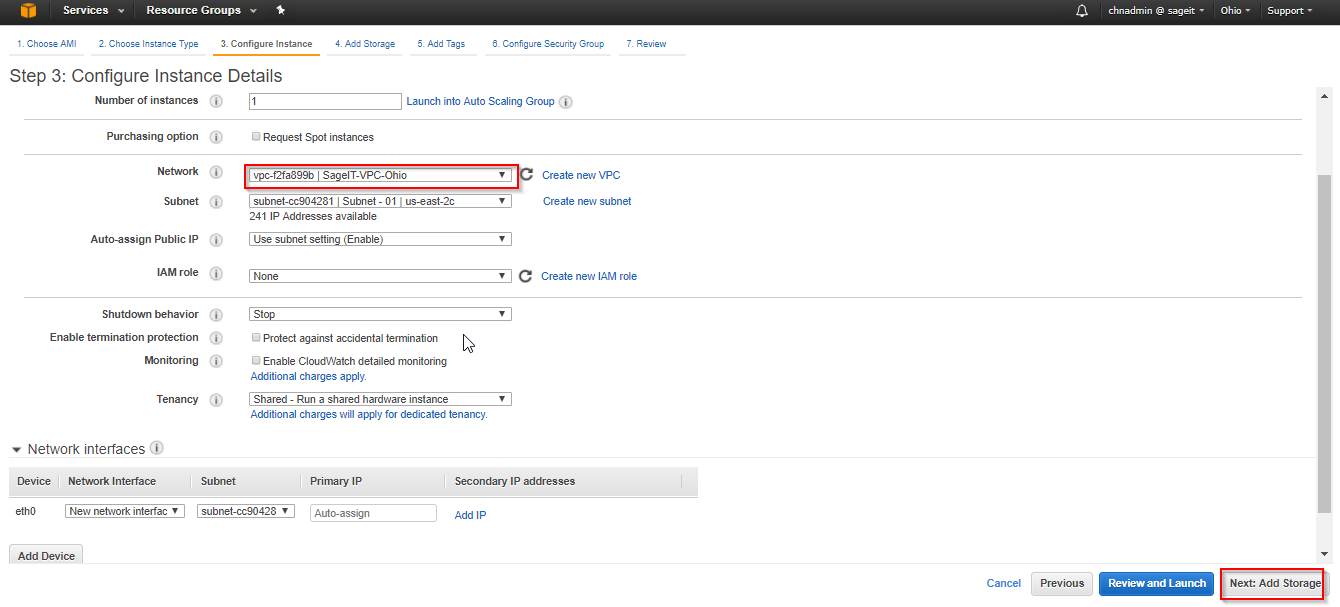The width and height of the screenshot is (1340, 607).
Task: Enable CloudWatch detailed monitoring checkbox
Action: click(x=256, y=361)
